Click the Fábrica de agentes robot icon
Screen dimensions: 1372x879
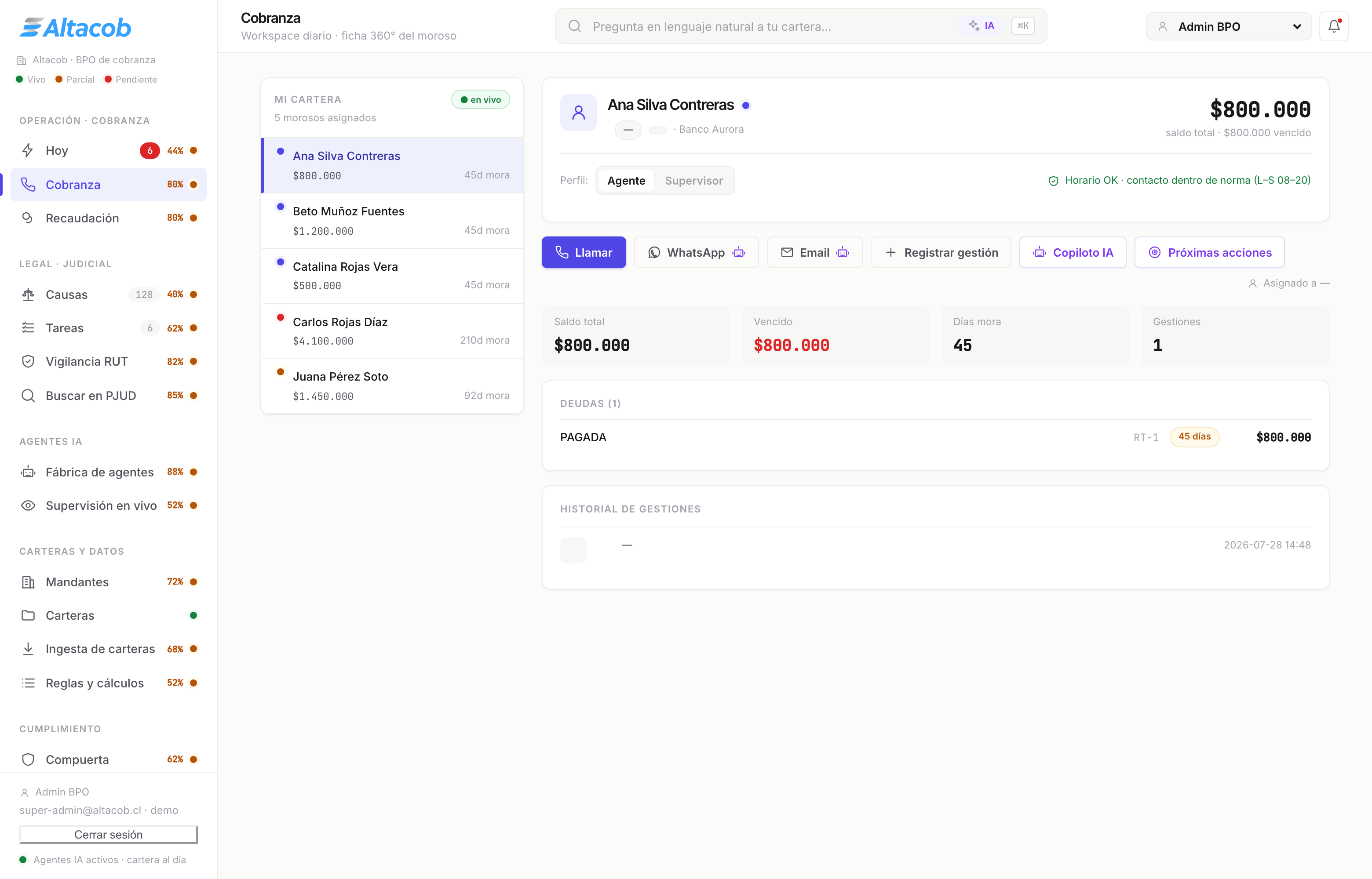tap(28, 472)
